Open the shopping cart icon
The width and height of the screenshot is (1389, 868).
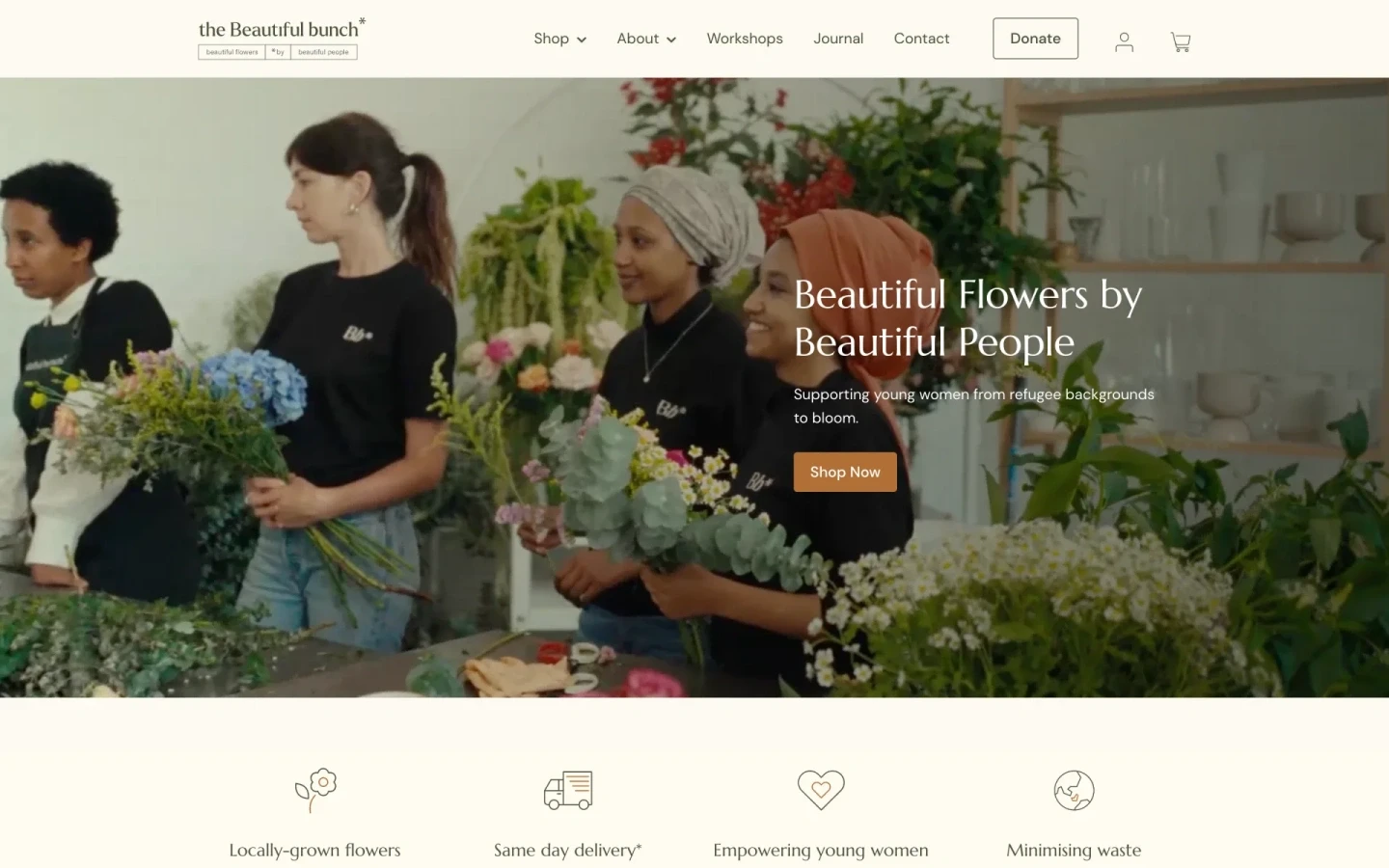pyautogui.click(x=1181, y=41)
